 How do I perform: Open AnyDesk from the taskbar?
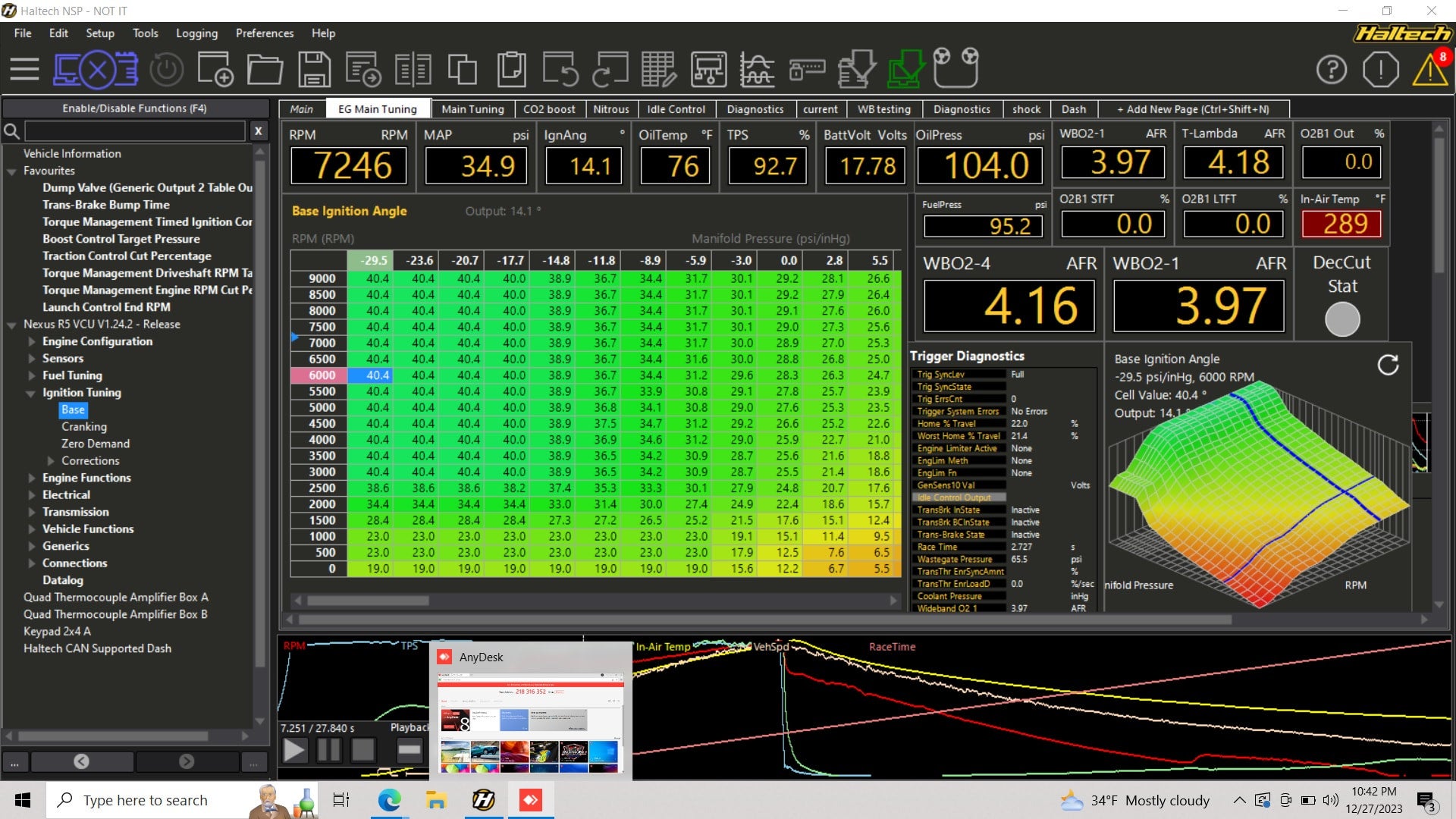point(531,799)
